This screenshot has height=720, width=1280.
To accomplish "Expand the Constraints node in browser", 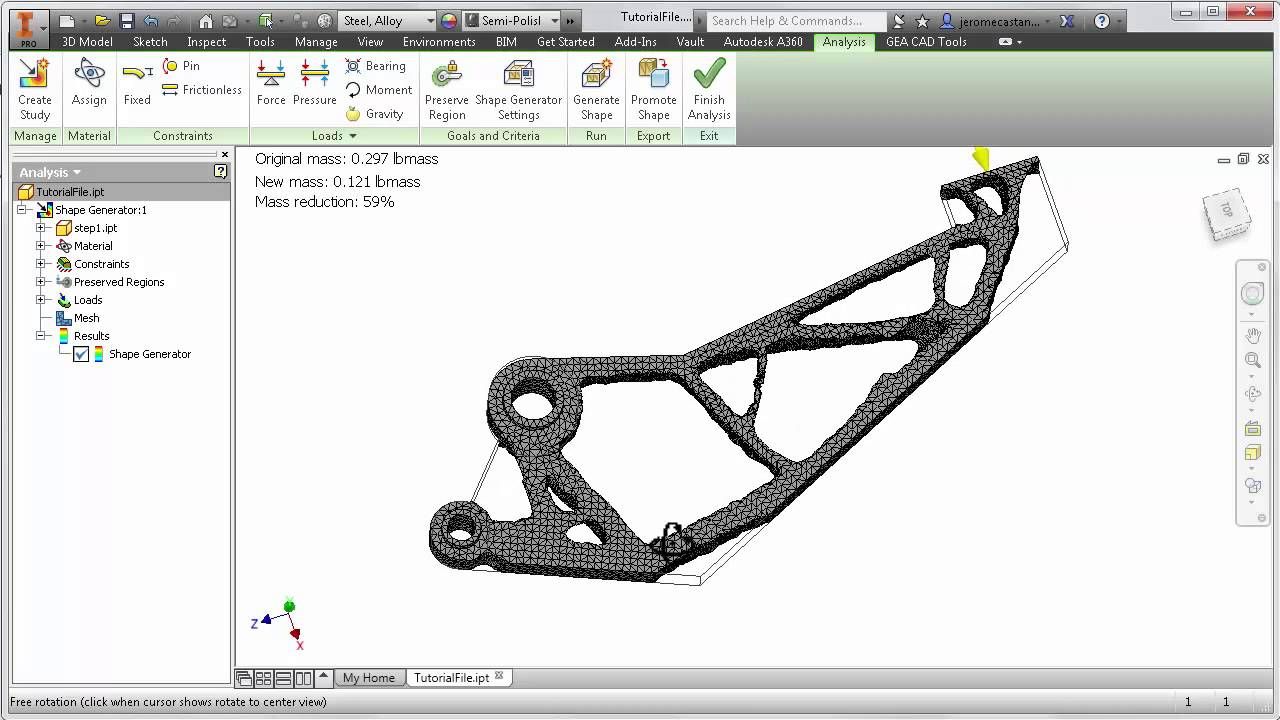I will pos(41,264).
